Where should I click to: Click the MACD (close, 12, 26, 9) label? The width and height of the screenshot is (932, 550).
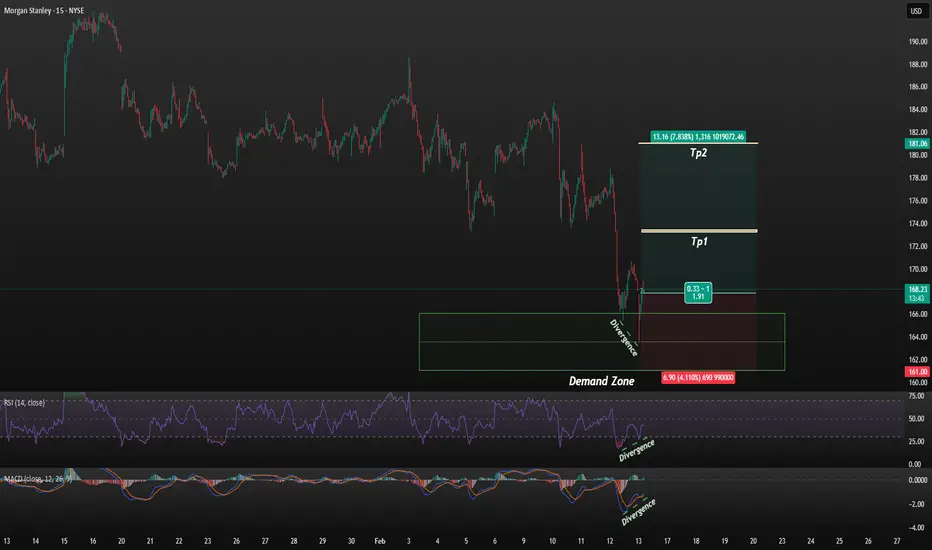(x=38, y=479)
